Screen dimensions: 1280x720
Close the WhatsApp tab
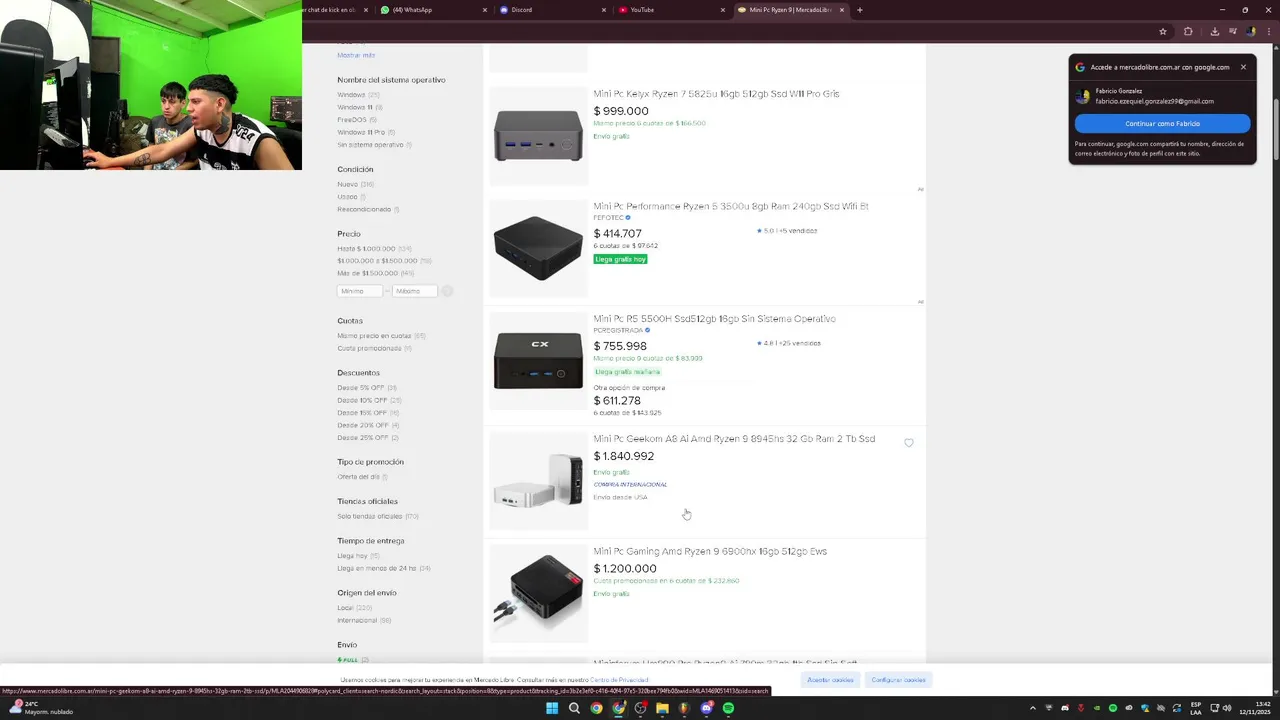tap(485, 10)
